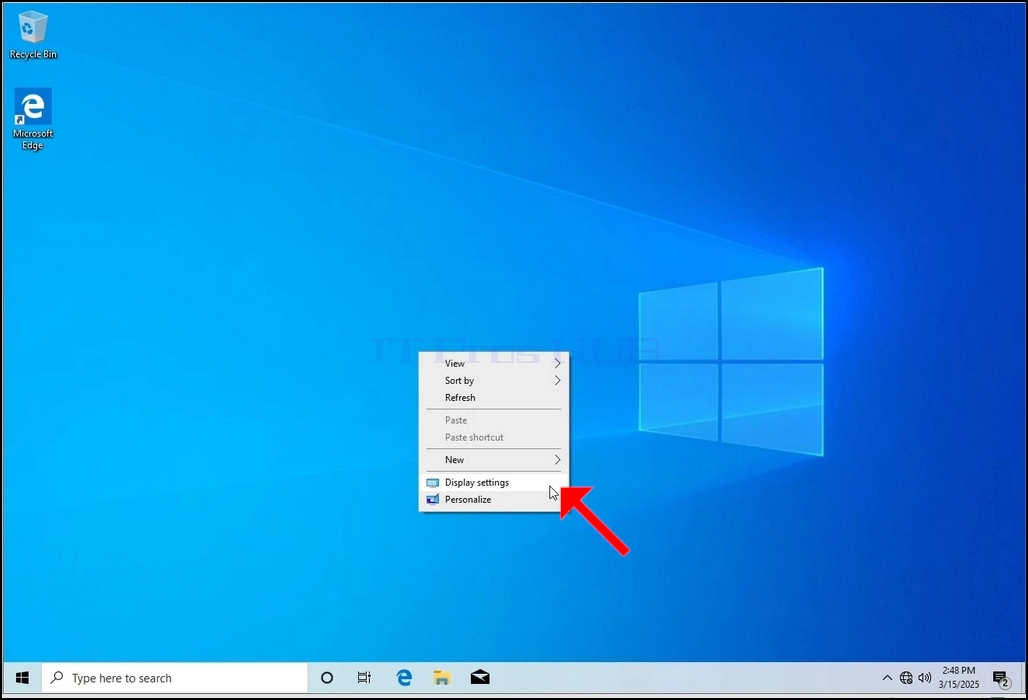1028x700 pixels.
Task: Click the network globe tray icon
Action: point(906,678)
